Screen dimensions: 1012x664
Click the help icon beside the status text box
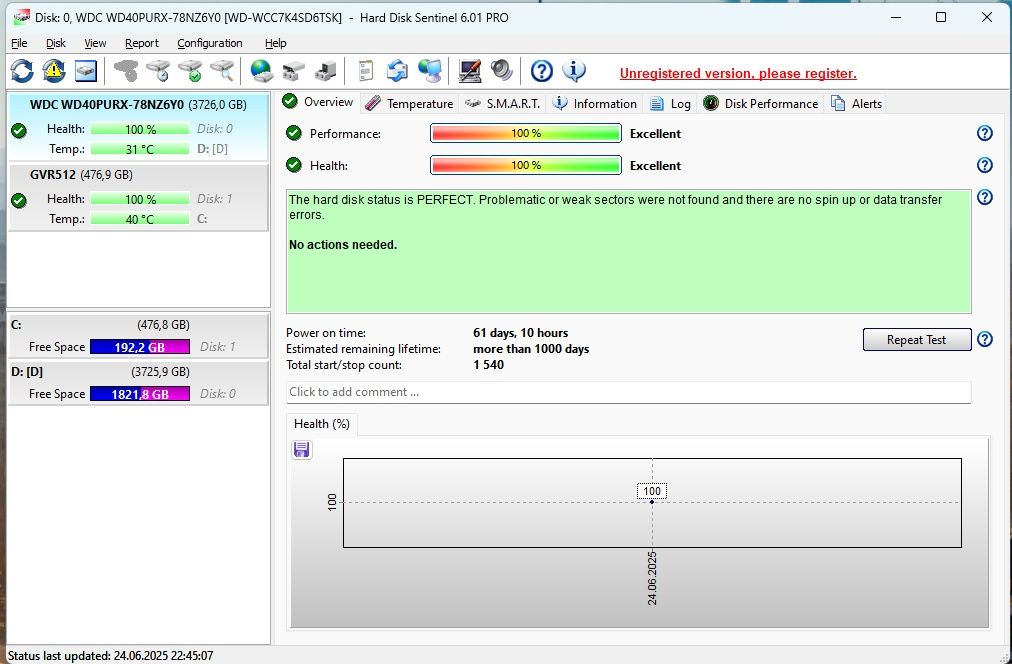coord(984,197)
